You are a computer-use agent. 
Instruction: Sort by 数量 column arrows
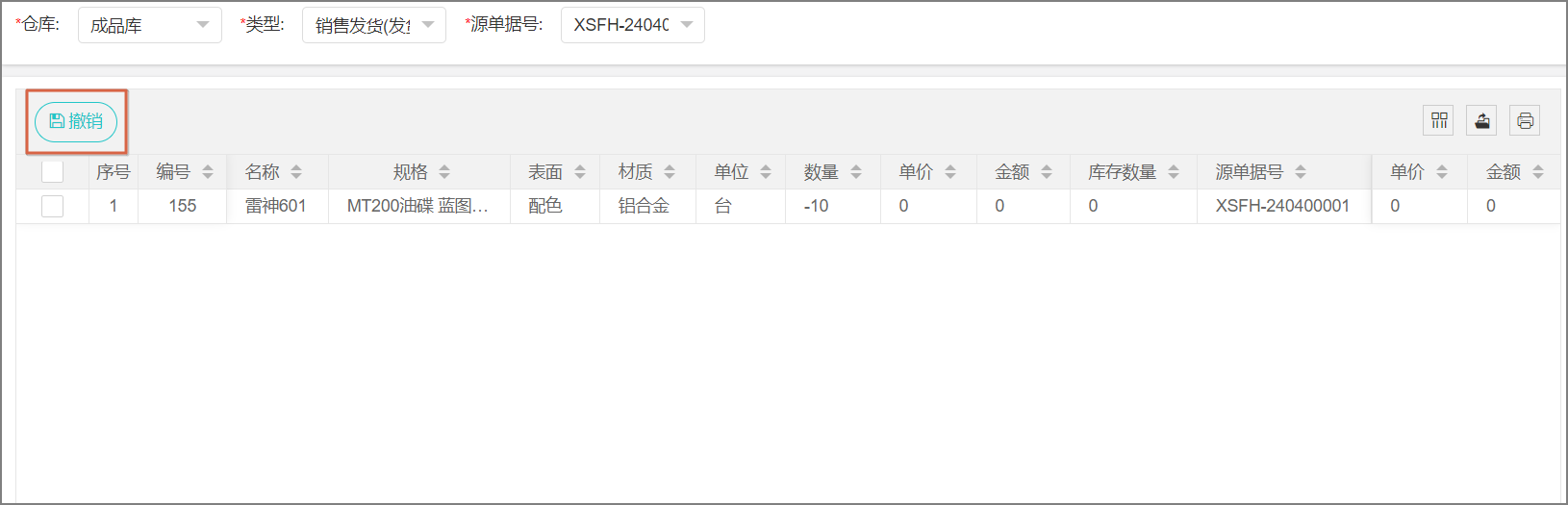coord(856,172)
